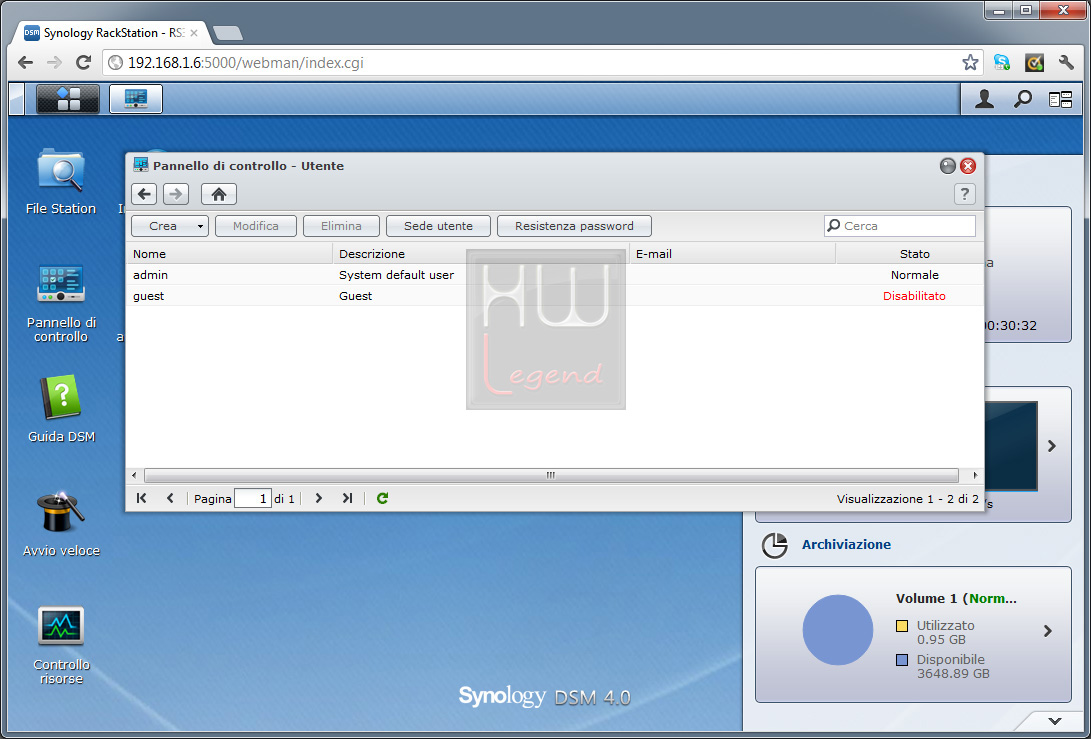Click the Skype extension icon
The image size is (1091, 739).
[1002, 63]
